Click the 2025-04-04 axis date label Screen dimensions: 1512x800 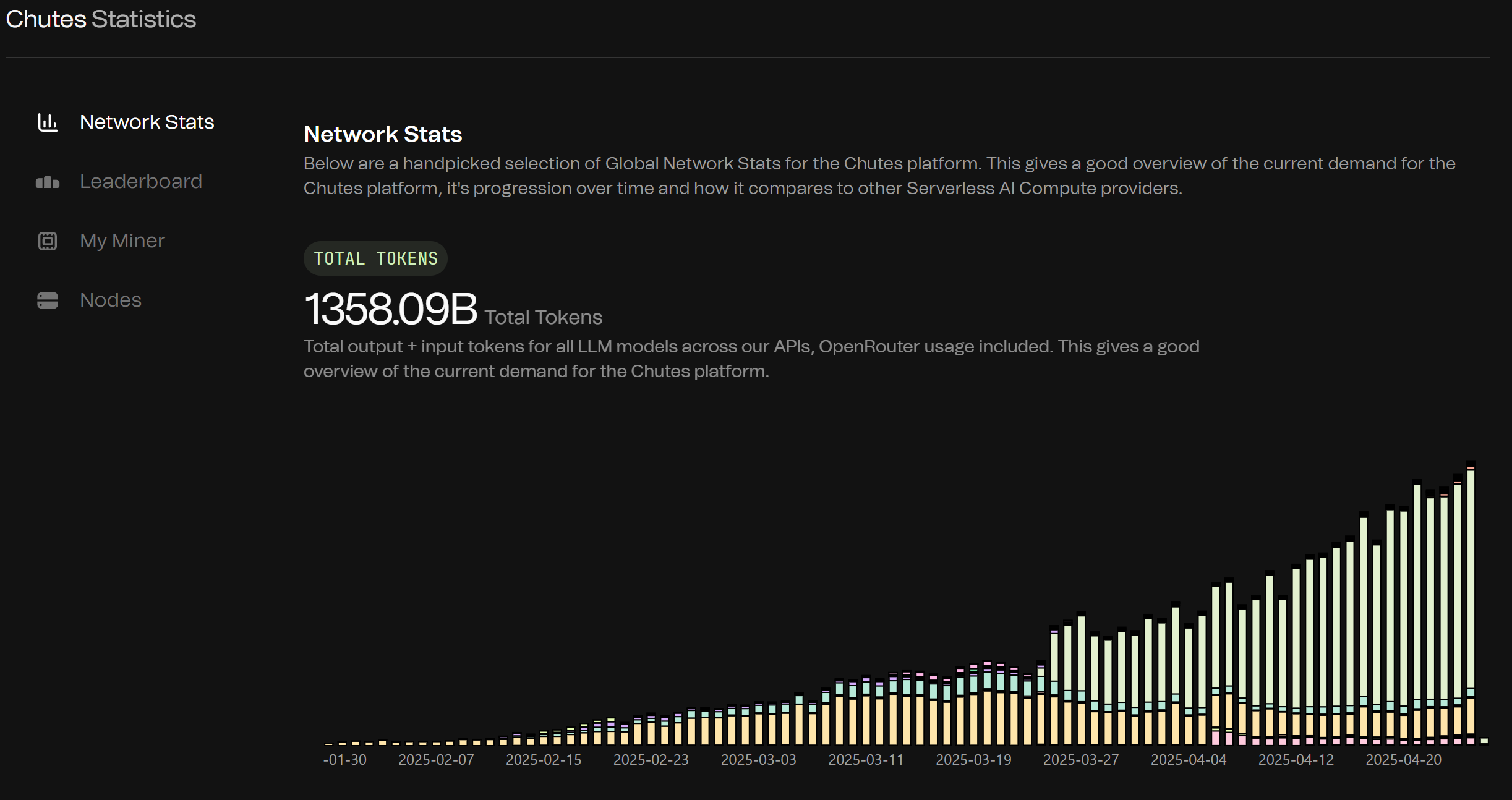coord(1188,760)
